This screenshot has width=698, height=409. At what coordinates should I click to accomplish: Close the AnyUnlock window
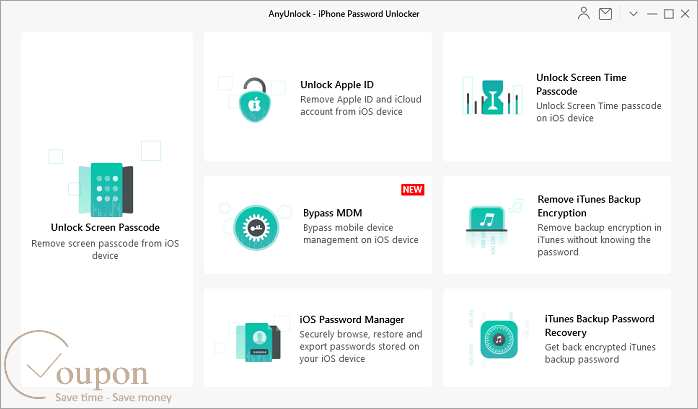click(x=685, y=14)
